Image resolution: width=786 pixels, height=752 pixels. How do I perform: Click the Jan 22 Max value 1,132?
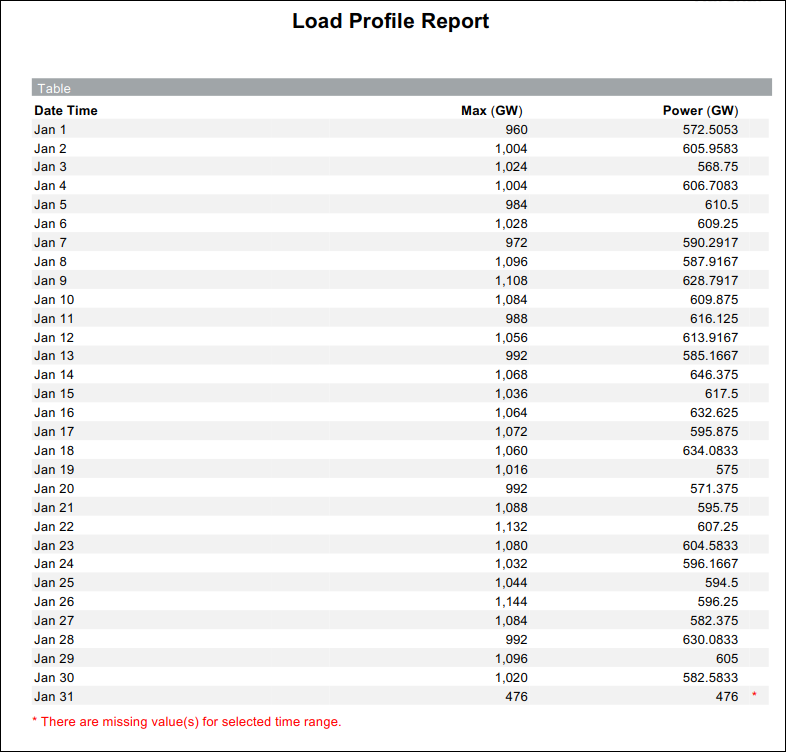tap(511, 526)
